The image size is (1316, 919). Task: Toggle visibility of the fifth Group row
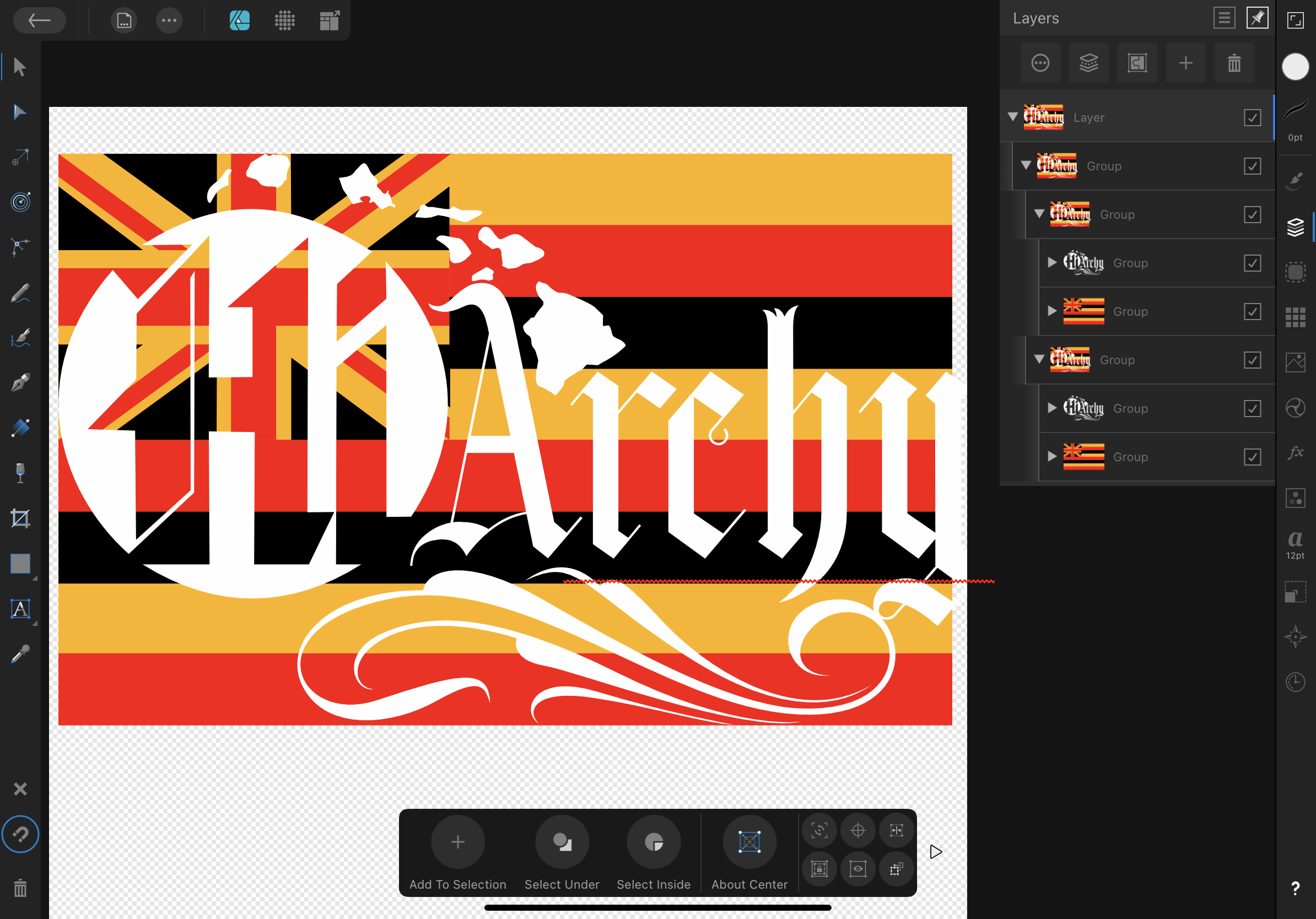click(1253, 360)
